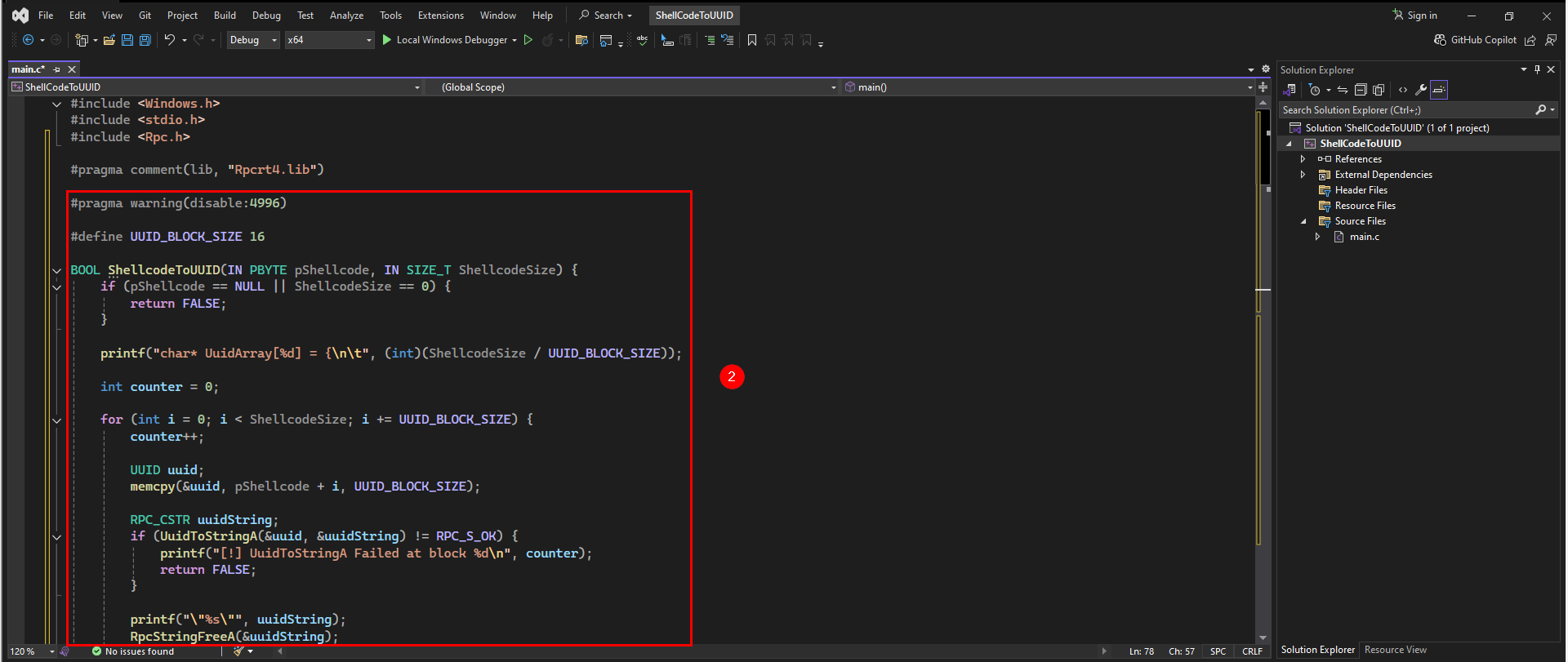
Task: Click the No issues found status
Action: click(x=133, y=651)
